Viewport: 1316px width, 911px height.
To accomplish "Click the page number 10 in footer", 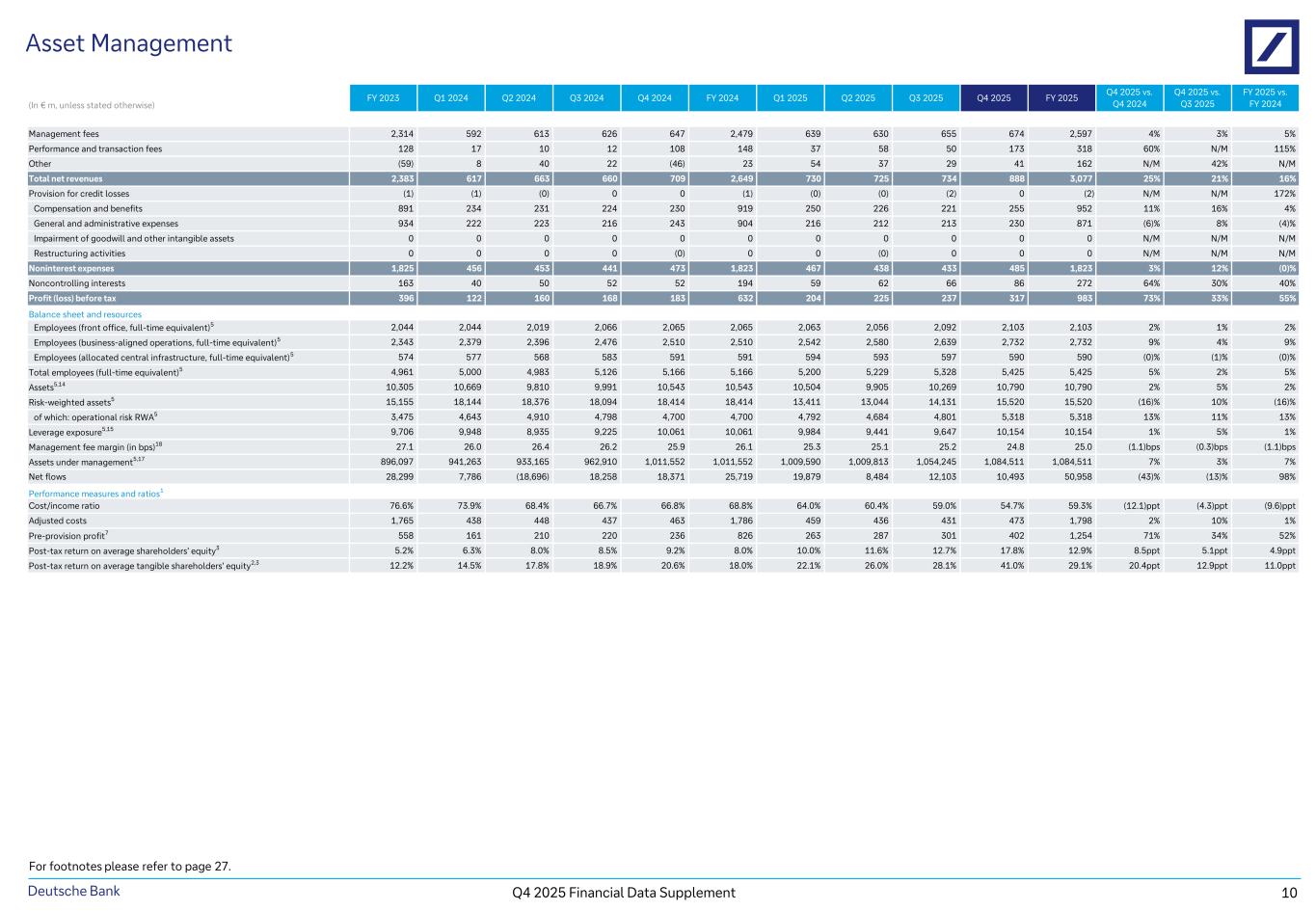I will tap(1288, 893).
